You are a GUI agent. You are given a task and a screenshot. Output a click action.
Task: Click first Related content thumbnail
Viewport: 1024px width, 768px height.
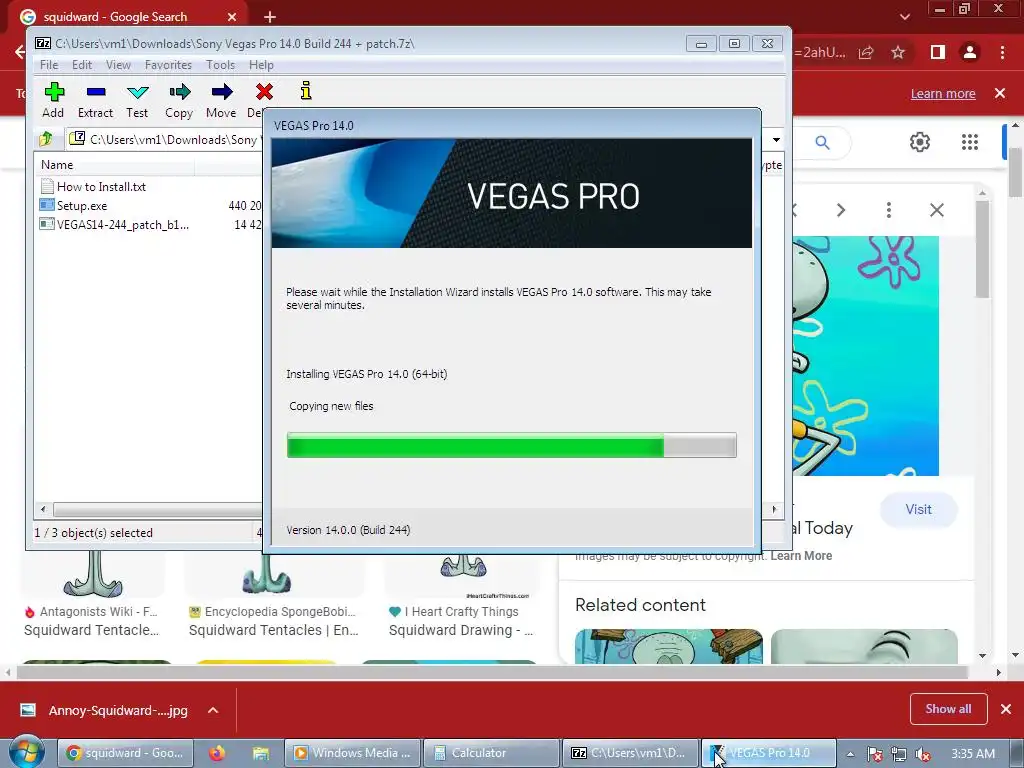(669, 647)
